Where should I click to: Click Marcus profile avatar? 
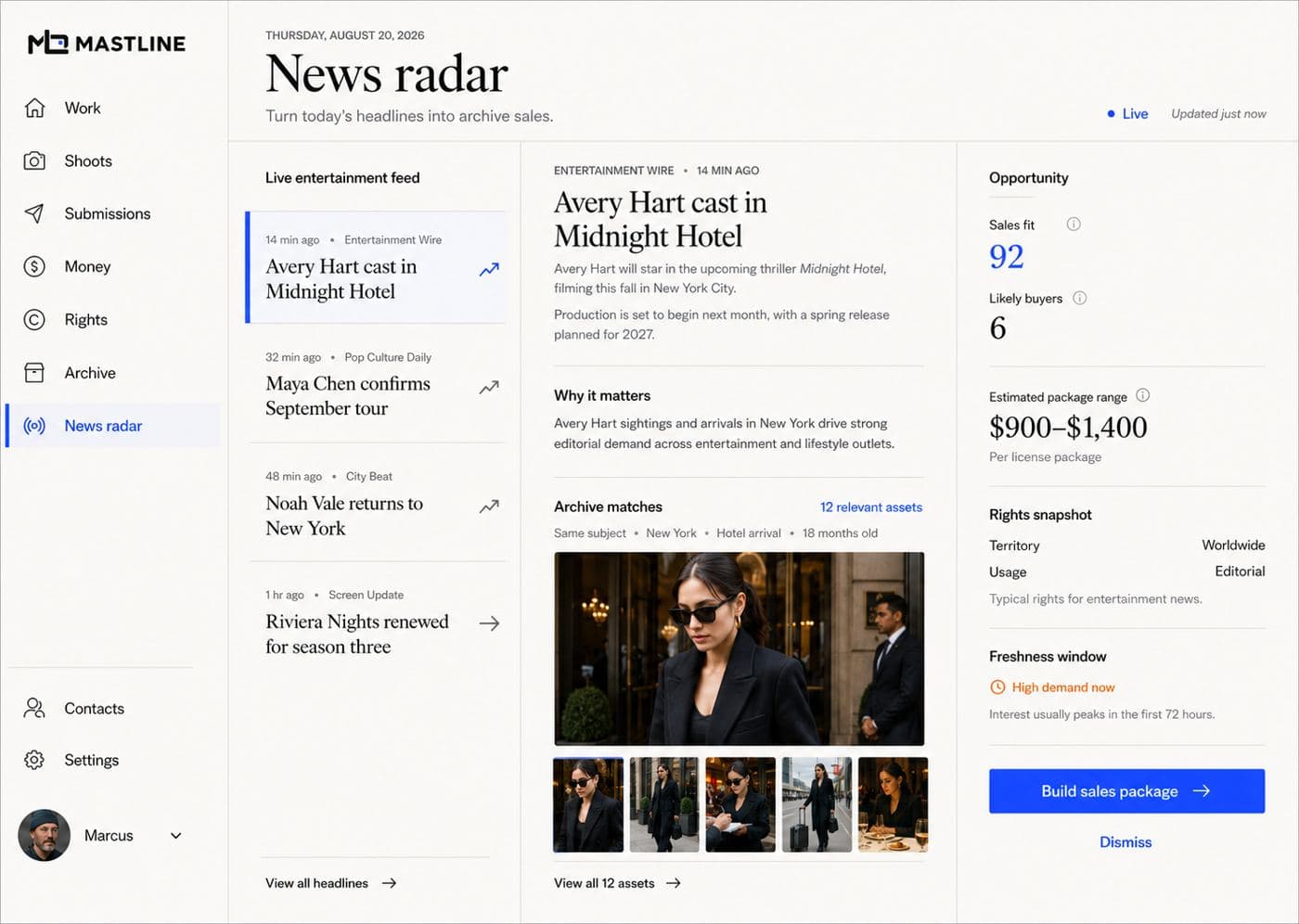coord(44,835)
